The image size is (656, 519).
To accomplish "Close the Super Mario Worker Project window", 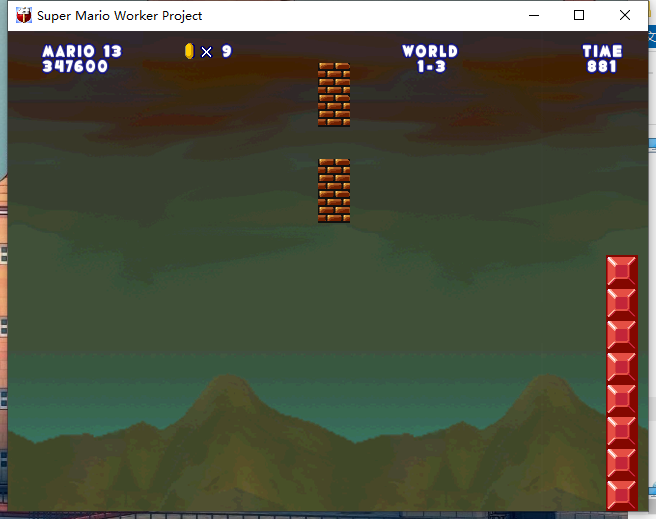I will 625,15.
